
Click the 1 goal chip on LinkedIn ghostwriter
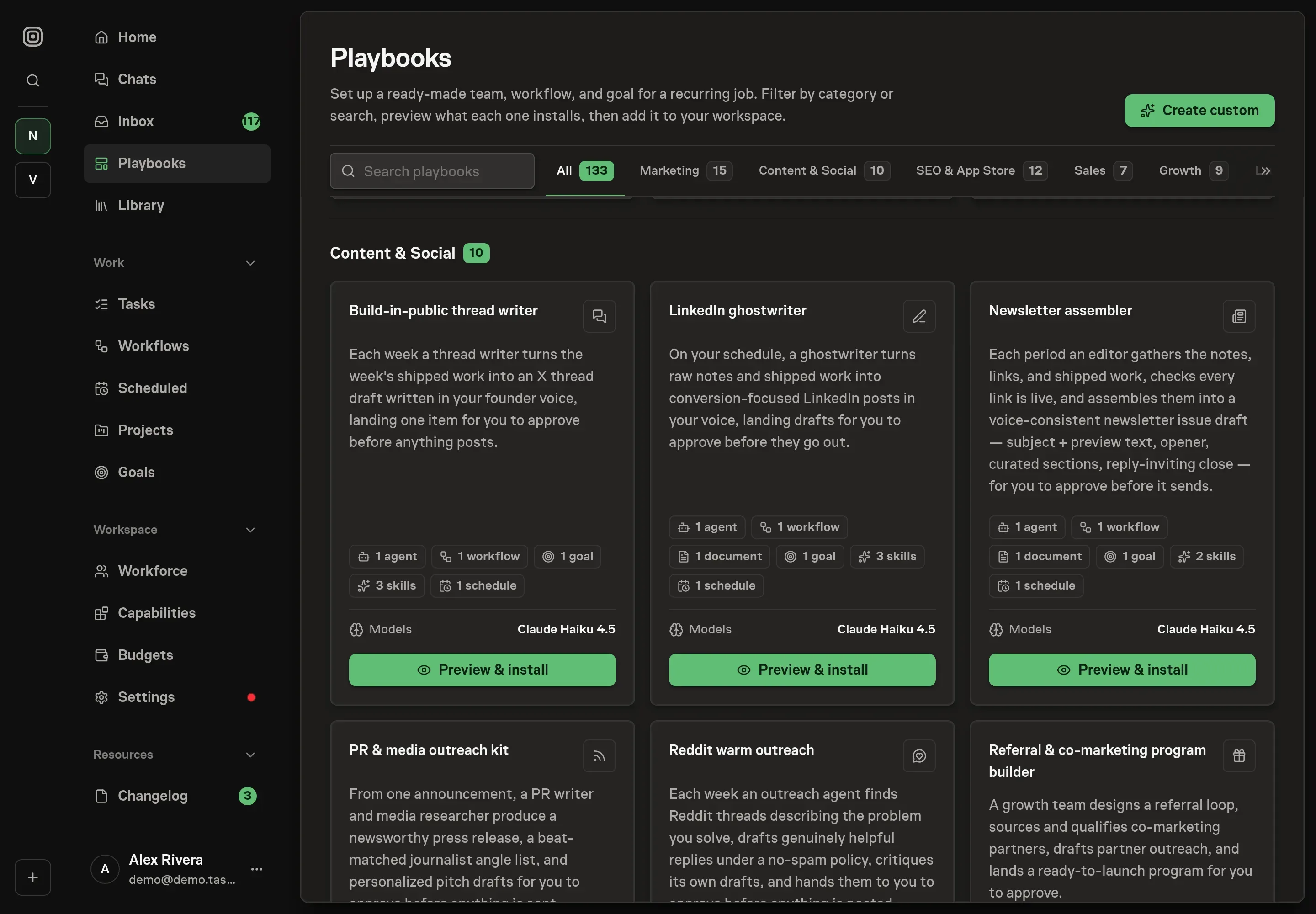(810, 557)
